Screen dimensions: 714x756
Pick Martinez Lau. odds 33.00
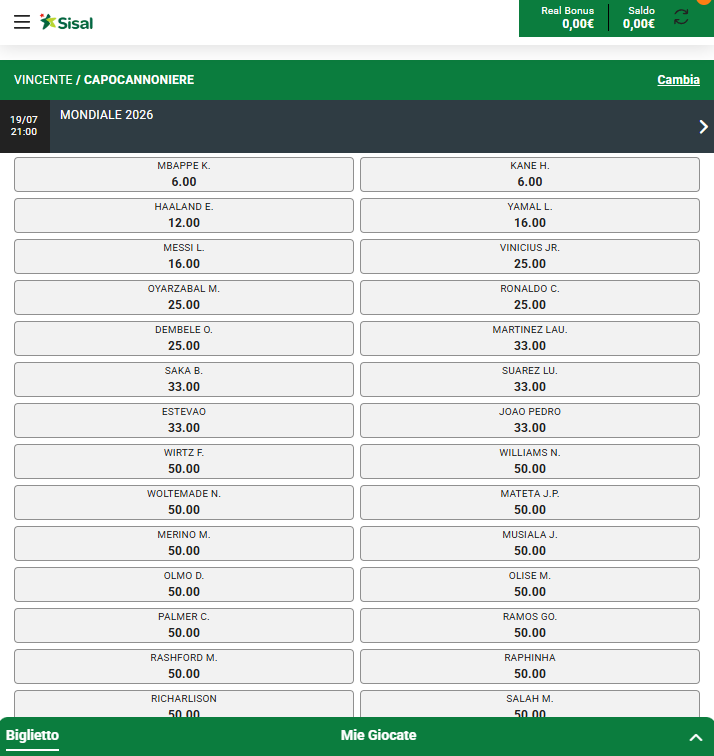pyautogui.click(x=530, y=338)
